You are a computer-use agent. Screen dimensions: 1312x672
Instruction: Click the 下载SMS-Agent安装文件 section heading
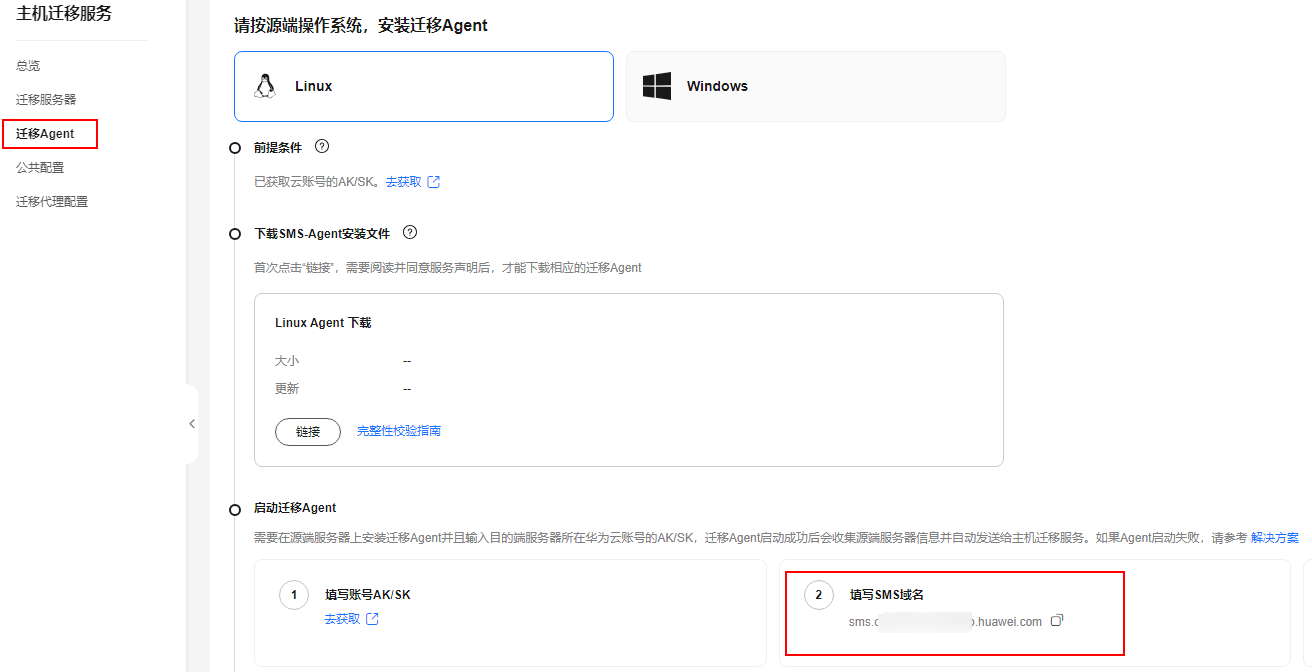[322, 233]
